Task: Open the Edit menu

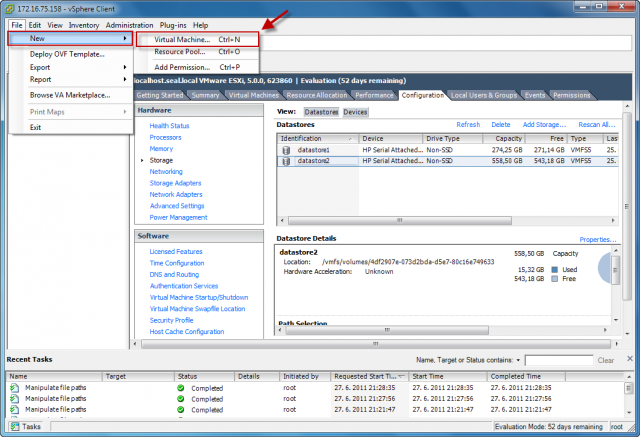Action: click(35, 25)
